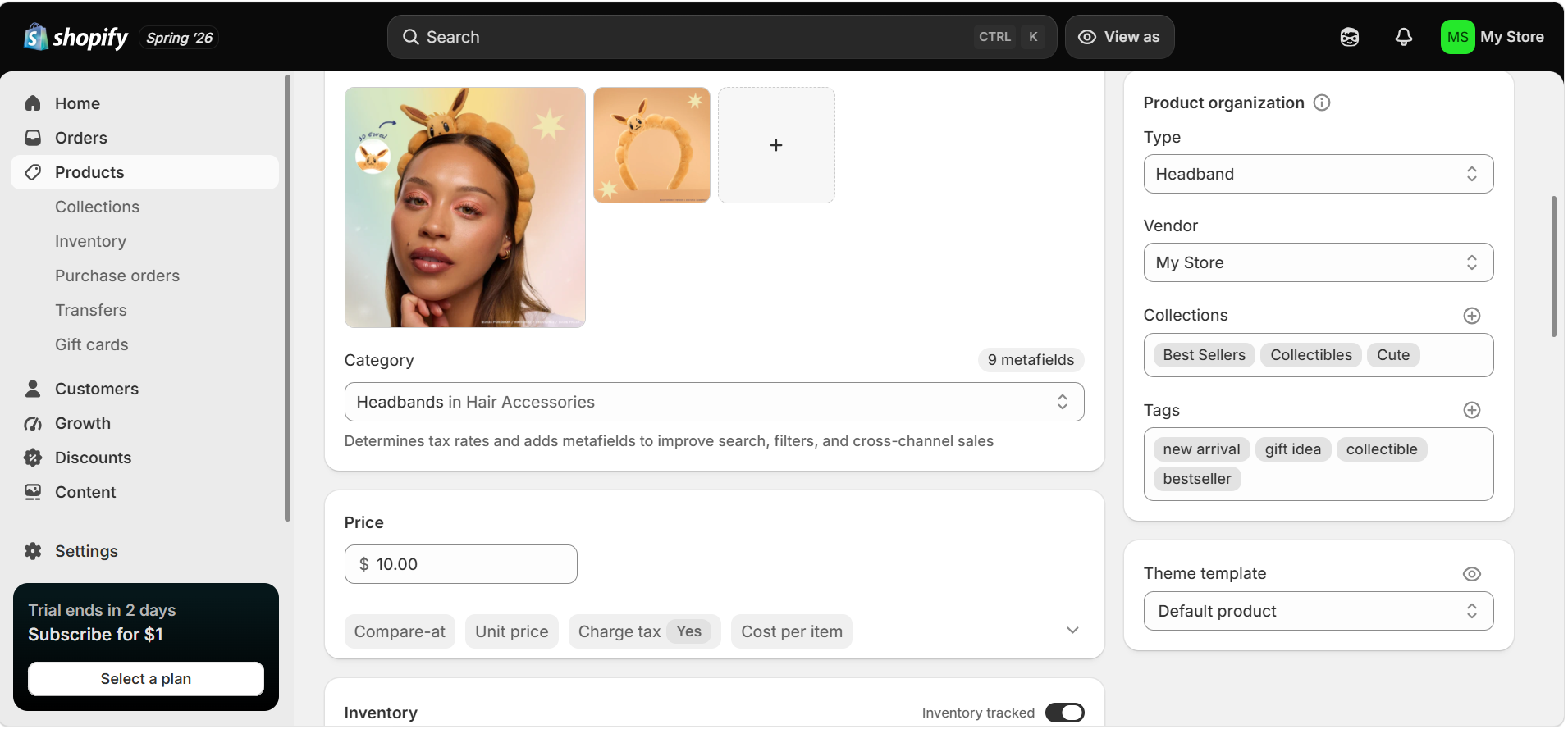Go to Orders in the sidebar

coord(145,138)
